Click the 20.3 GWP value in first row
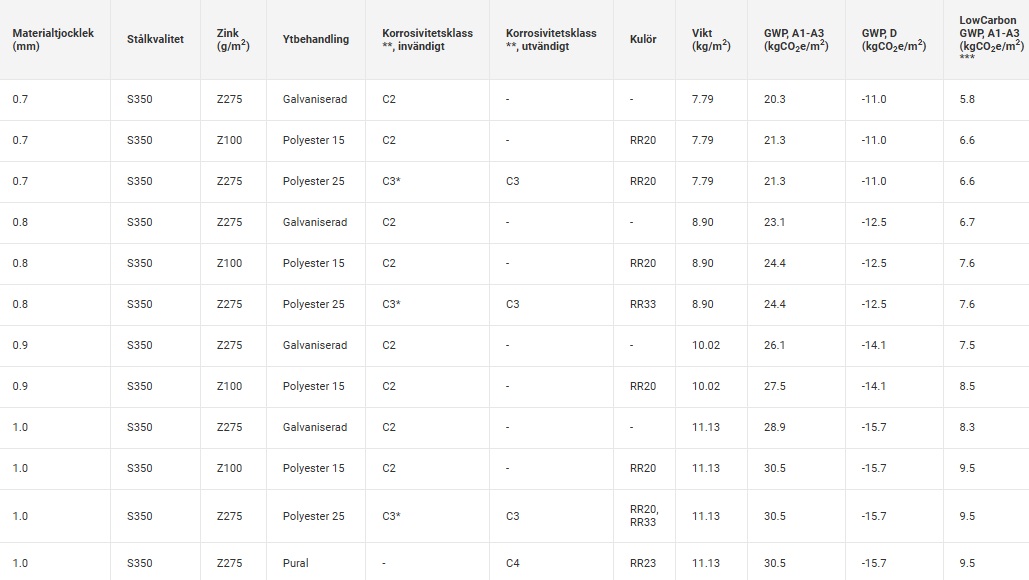The image size is (1029, 580). pos(774,99)
